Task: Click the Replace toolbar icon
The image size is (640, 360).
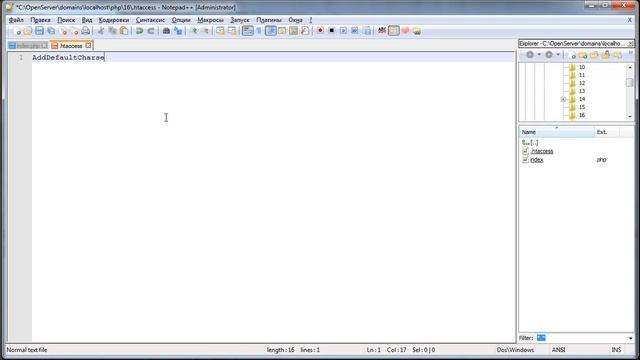Action: pos(178,31)
